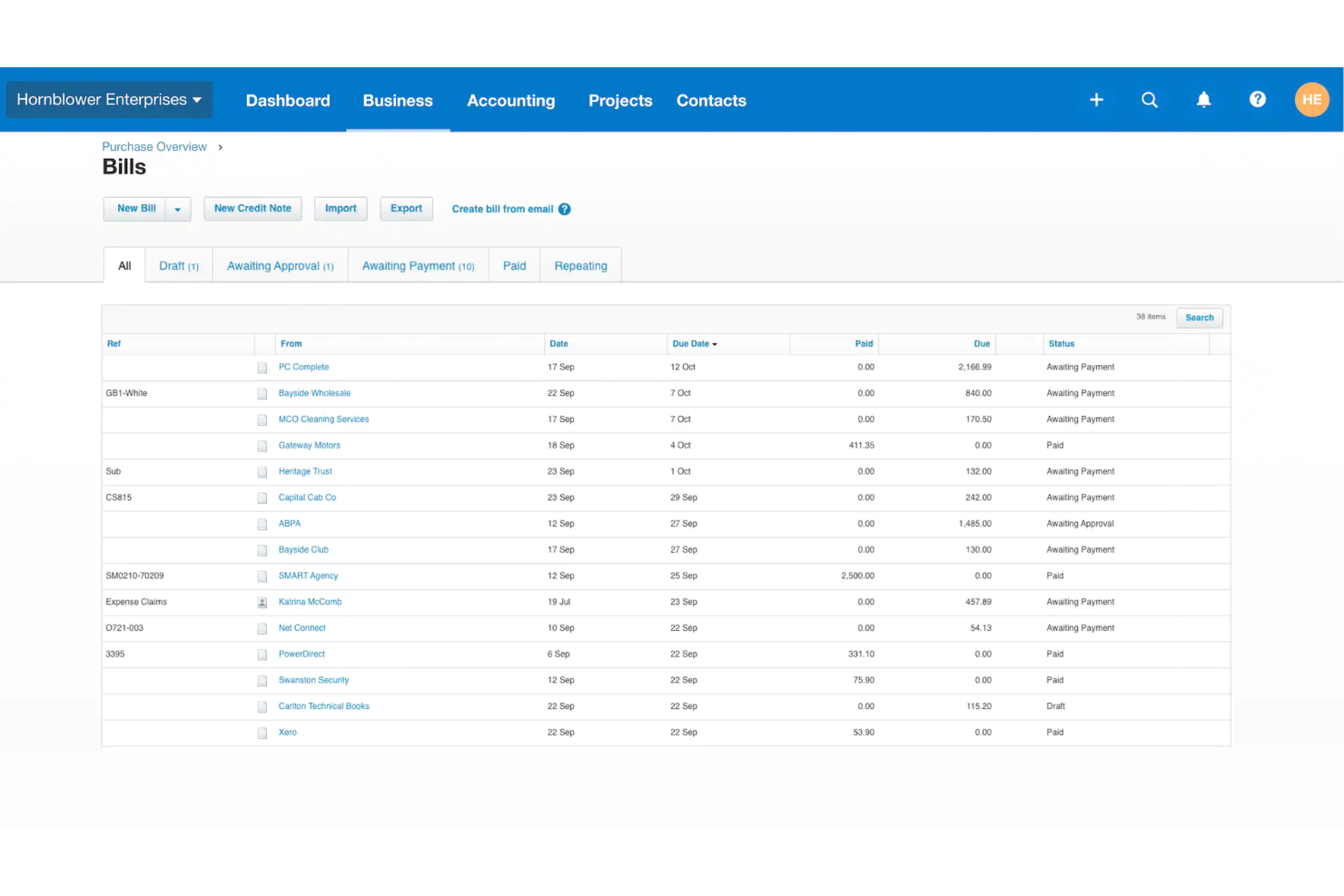This screenshot has height=896, width=1344.
Task: Sort by the Ref column header
Action: coord(114,344)
